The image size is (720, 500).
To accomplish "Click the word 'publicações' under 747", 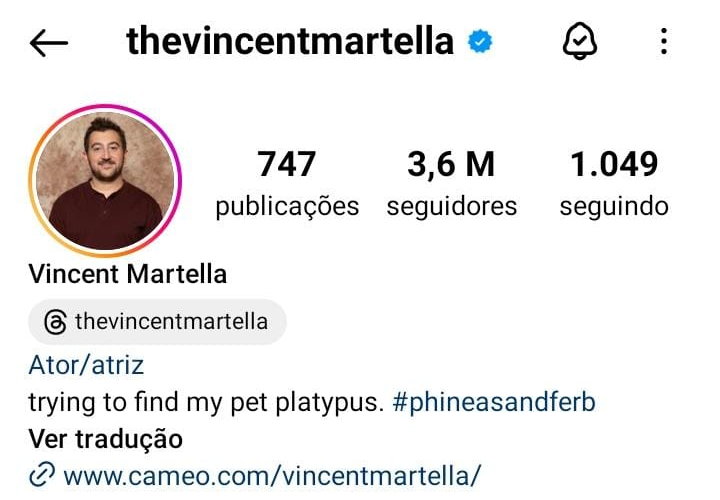I will (x=287, y=207).
